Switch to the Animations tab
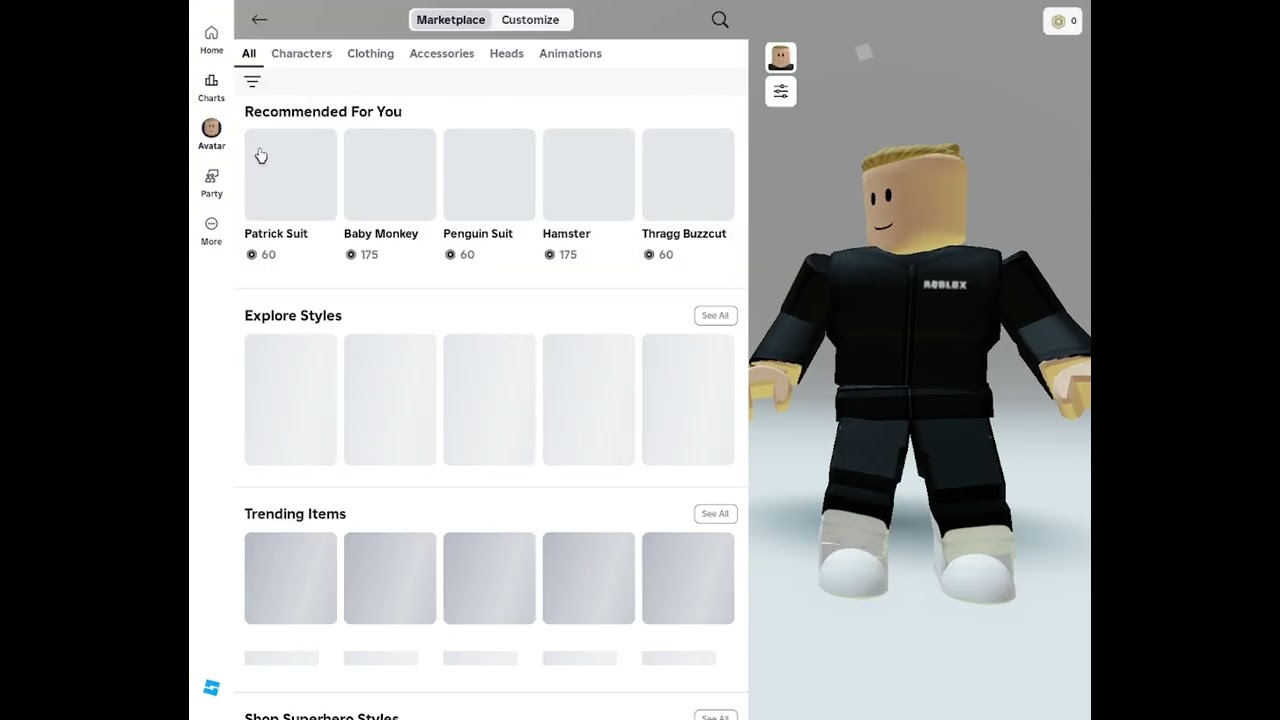This screenshot has width=1280, height=720. click(570, 54)
